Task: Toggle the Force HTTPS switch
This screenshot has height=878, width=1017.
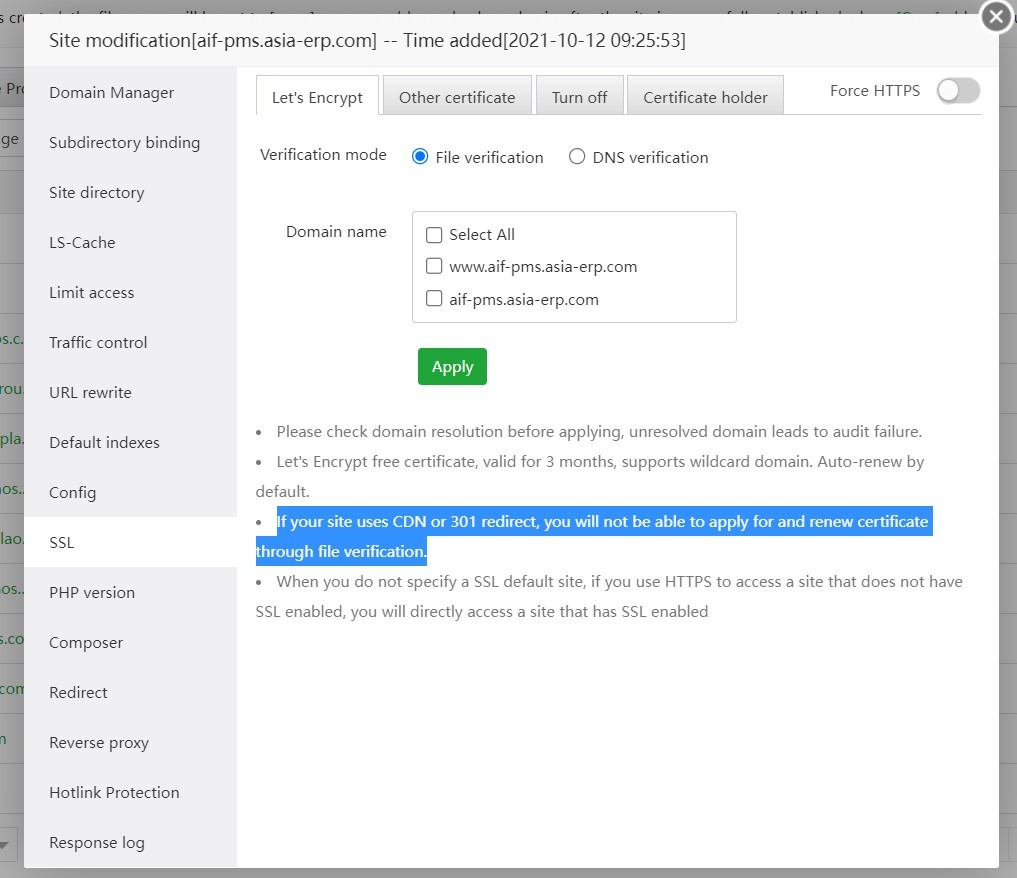Action: 957,91
